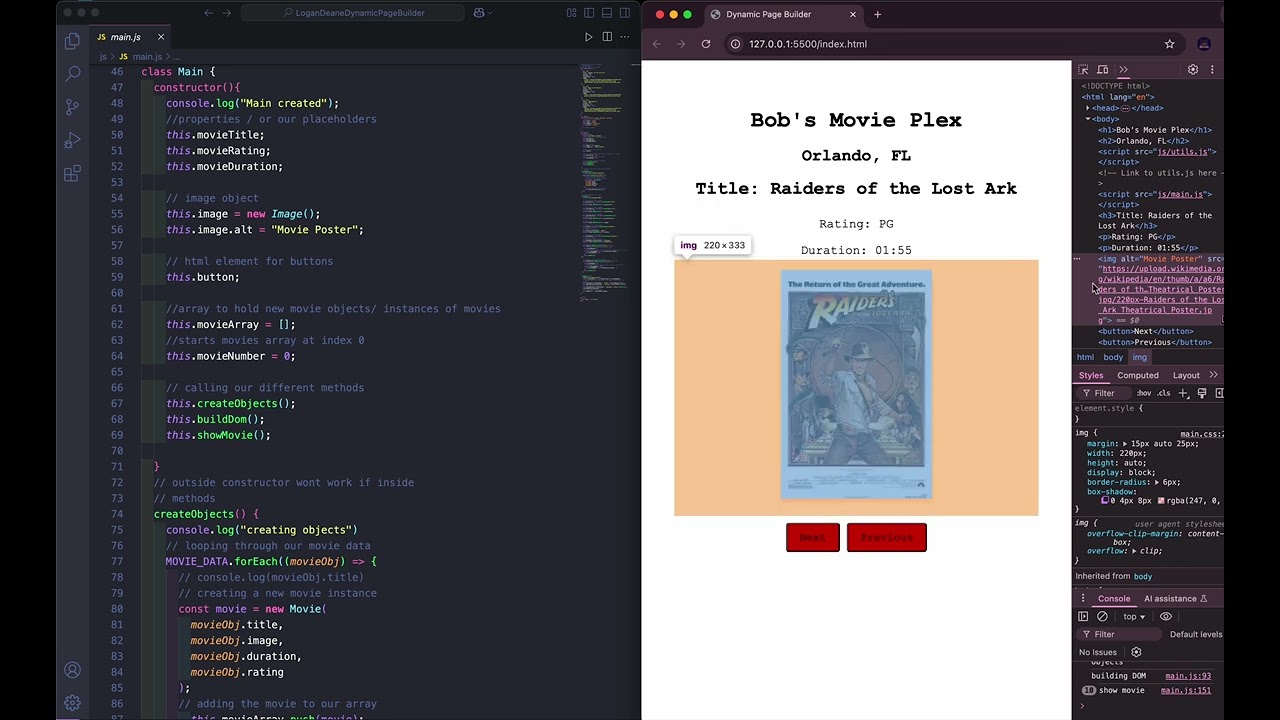The image size is (1280, 720).
Task: Customize layout icon in VS Code title bar
Action: pyautogui.click(x=572, y=13)
